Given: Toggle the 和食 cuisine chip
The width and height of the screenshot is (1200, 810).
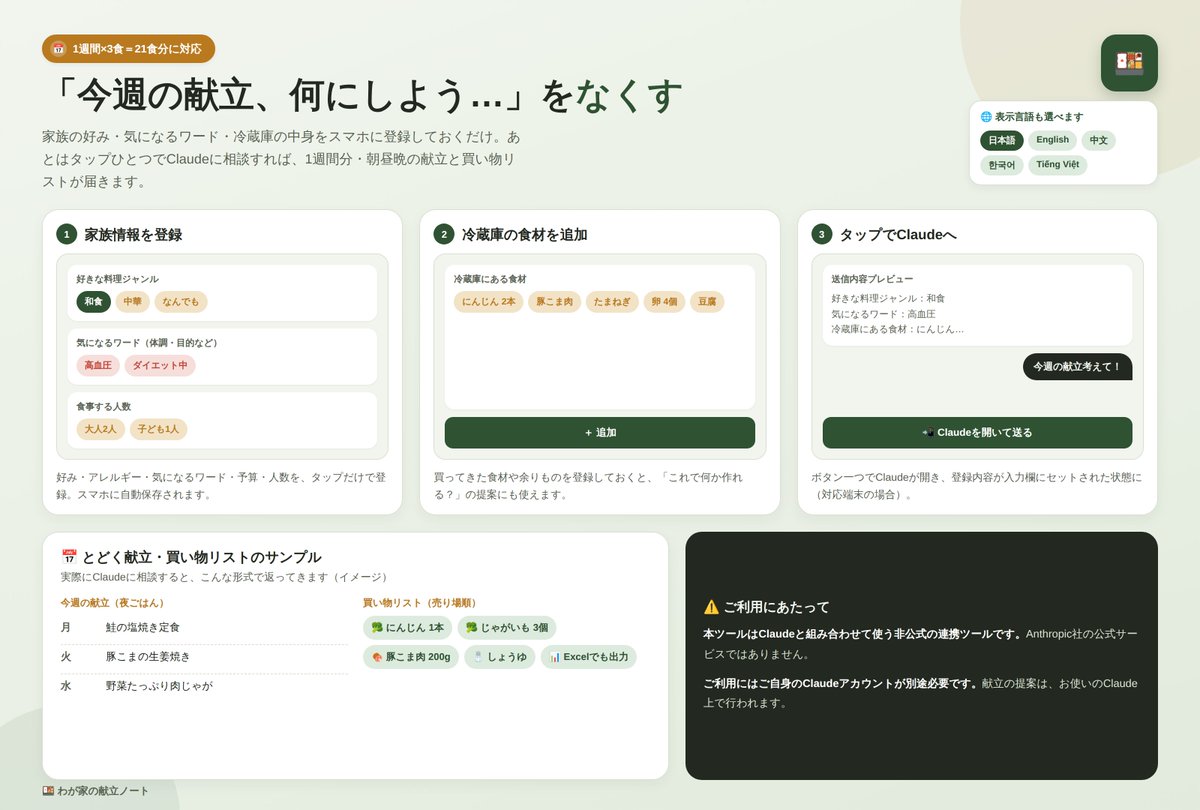Looking at the screenshot, I should [x=93, y=302].
